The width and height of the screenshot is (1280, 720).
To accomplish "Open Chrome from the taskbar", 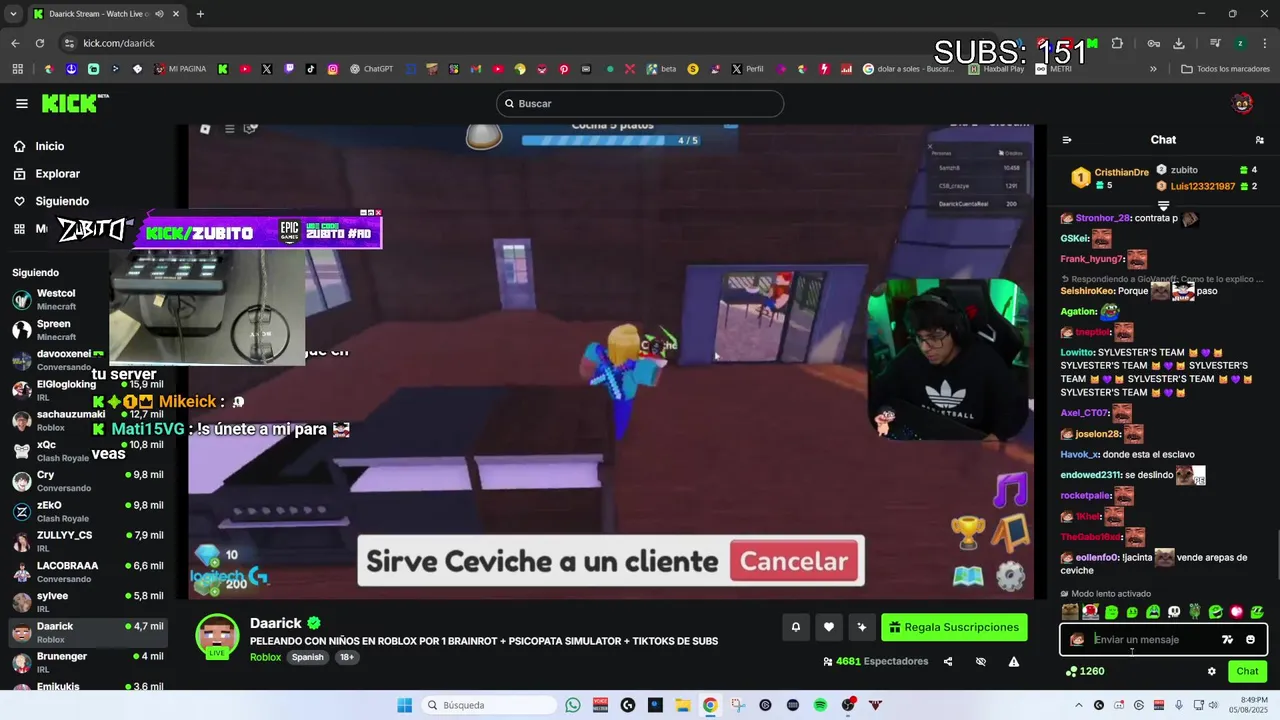I will point(710,705).
